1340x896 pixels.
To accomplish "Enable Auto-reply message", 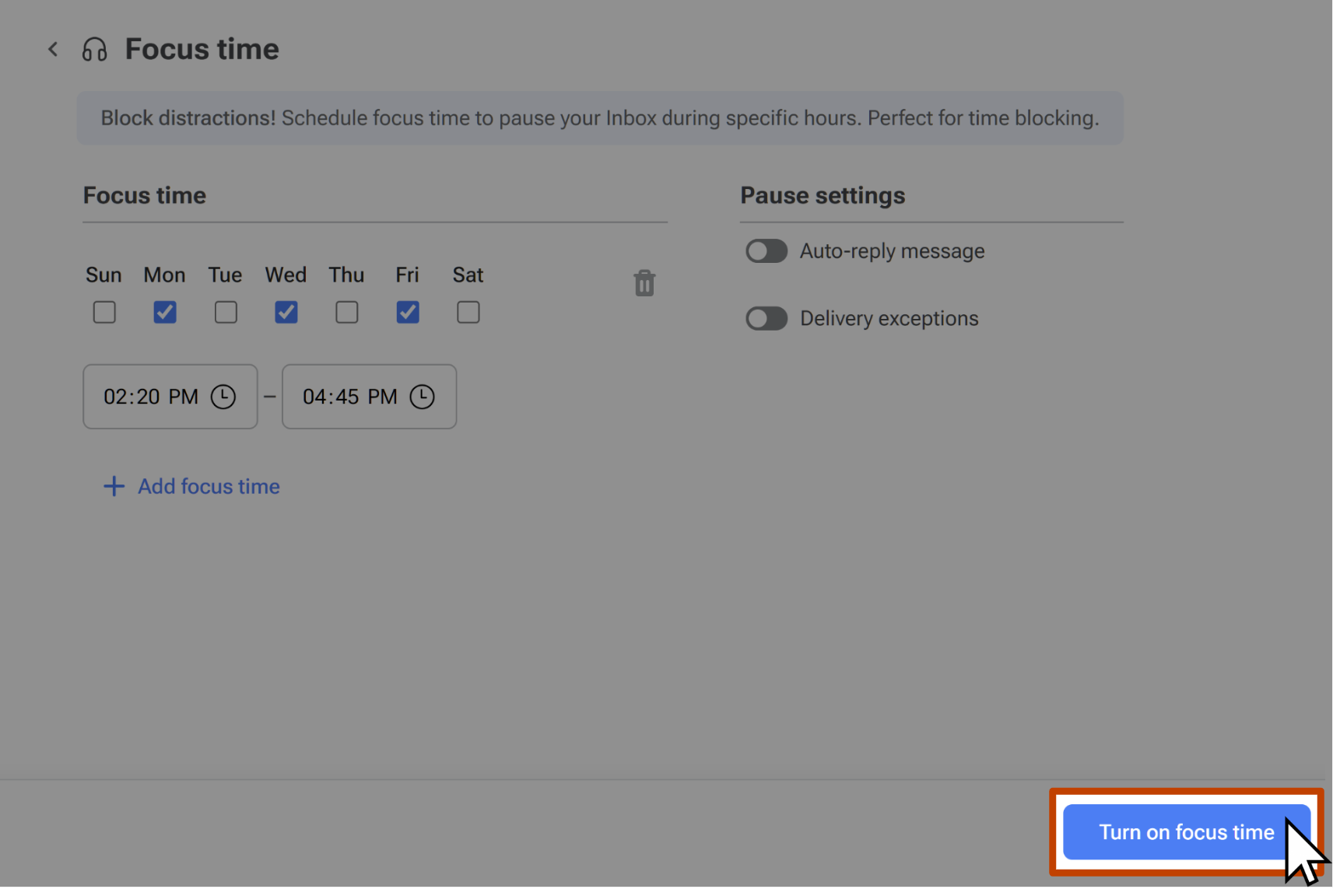I will (766, 250).
